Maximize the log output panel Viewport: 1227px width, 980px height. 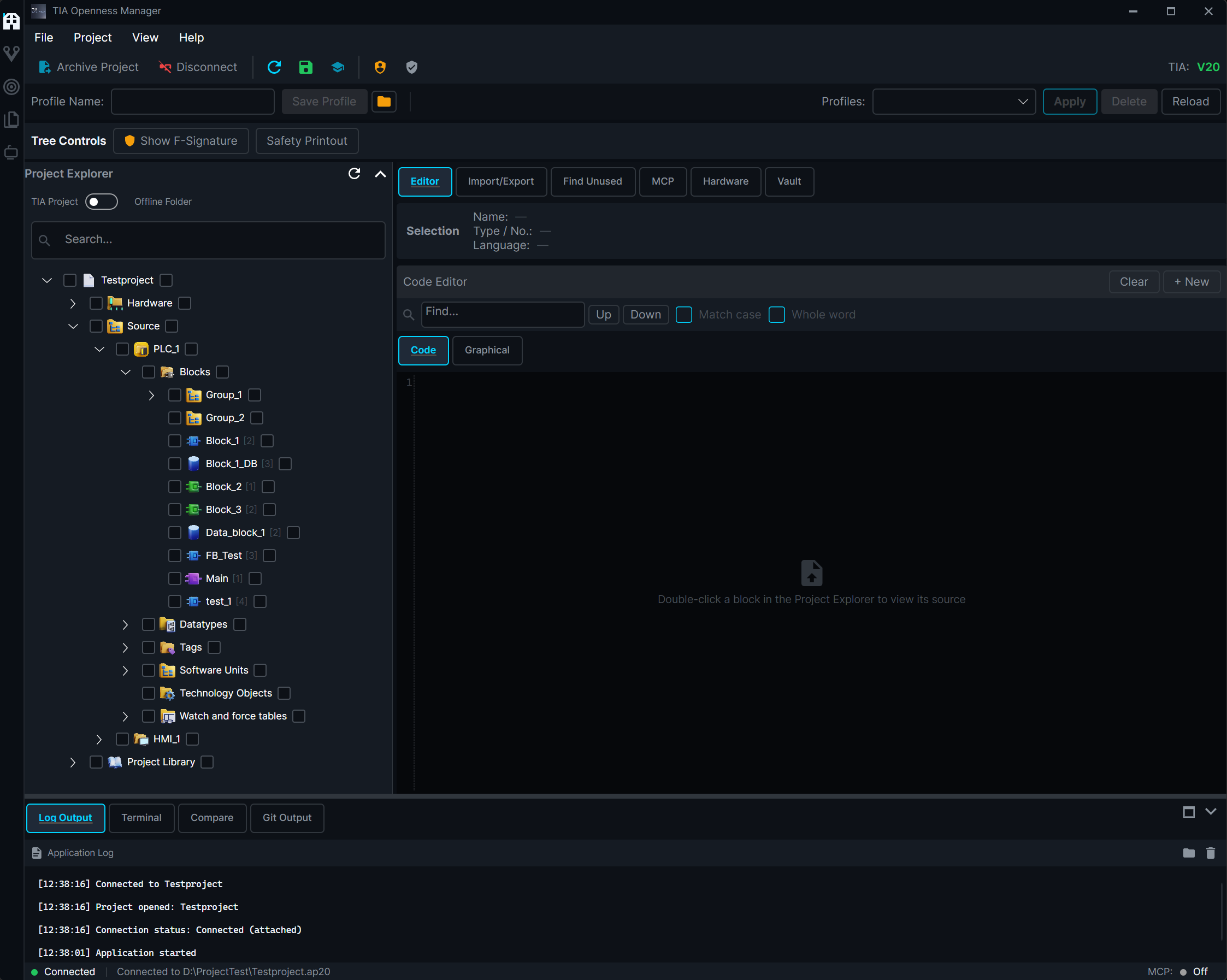pyautogui.click(x=1188, y=812)
